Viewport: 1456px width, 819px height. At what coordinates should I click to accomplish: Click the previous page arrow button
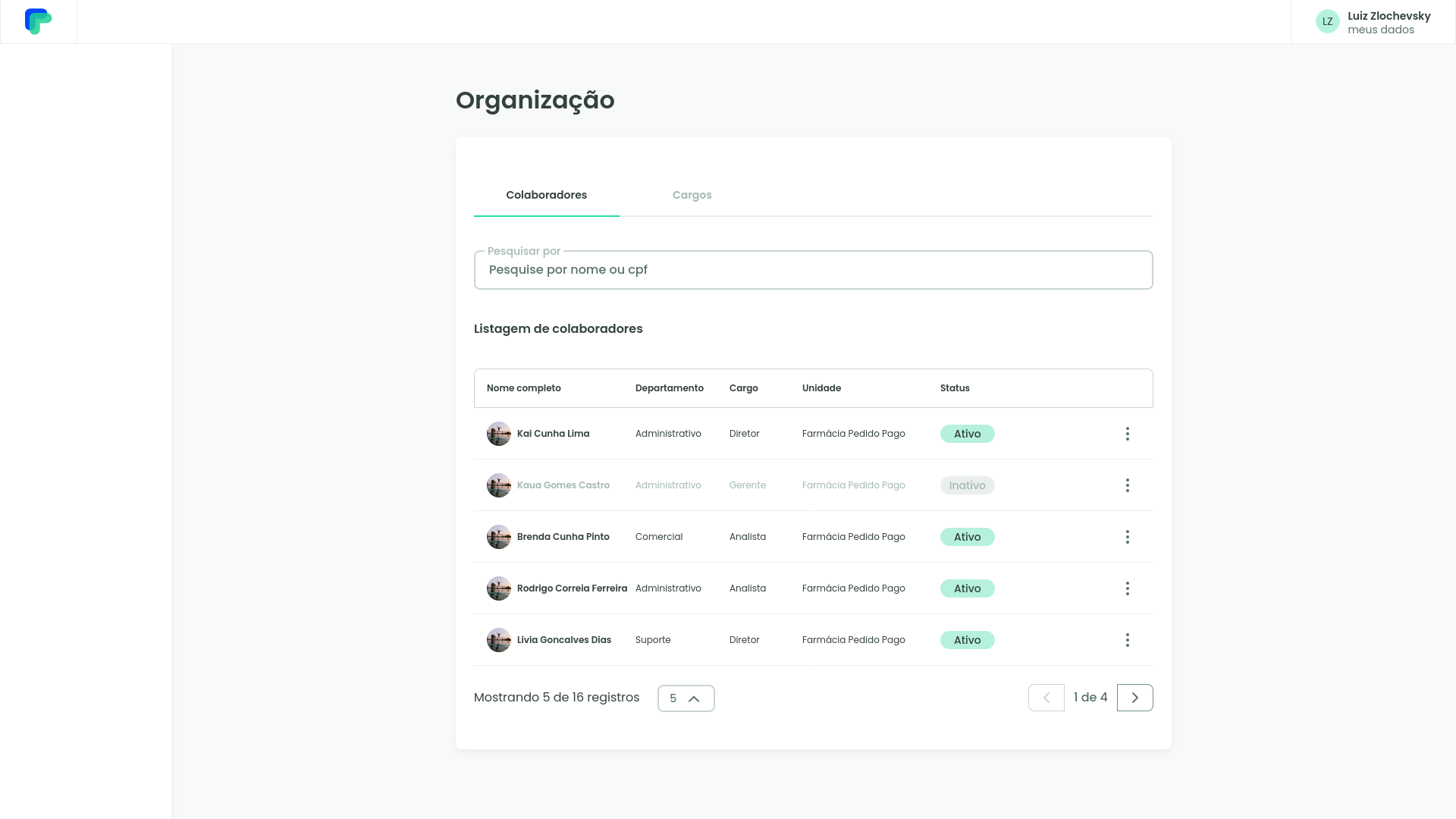(x=1046, y=698)
